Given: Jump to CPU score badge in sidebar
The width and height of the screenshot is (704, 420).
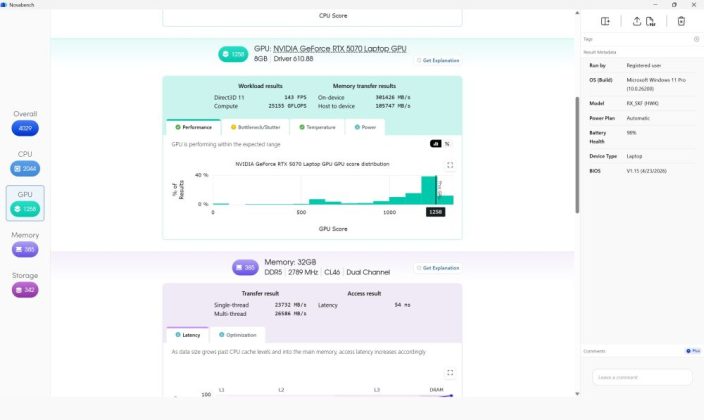Looking at the screenshot, I should [x=25, y=168].
